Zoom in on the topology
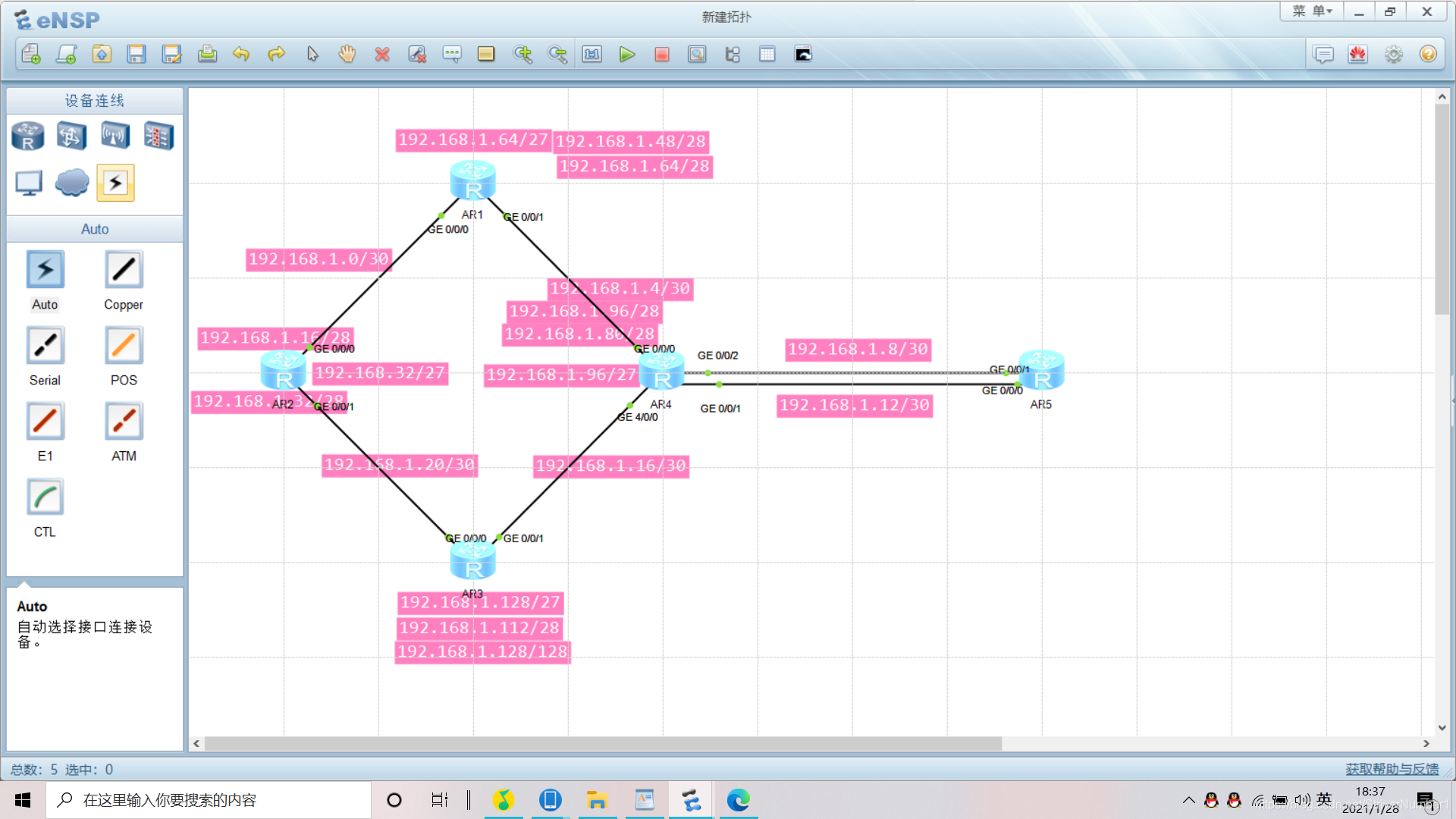Viewport: 1456px width, 819px height. (522, 54)
